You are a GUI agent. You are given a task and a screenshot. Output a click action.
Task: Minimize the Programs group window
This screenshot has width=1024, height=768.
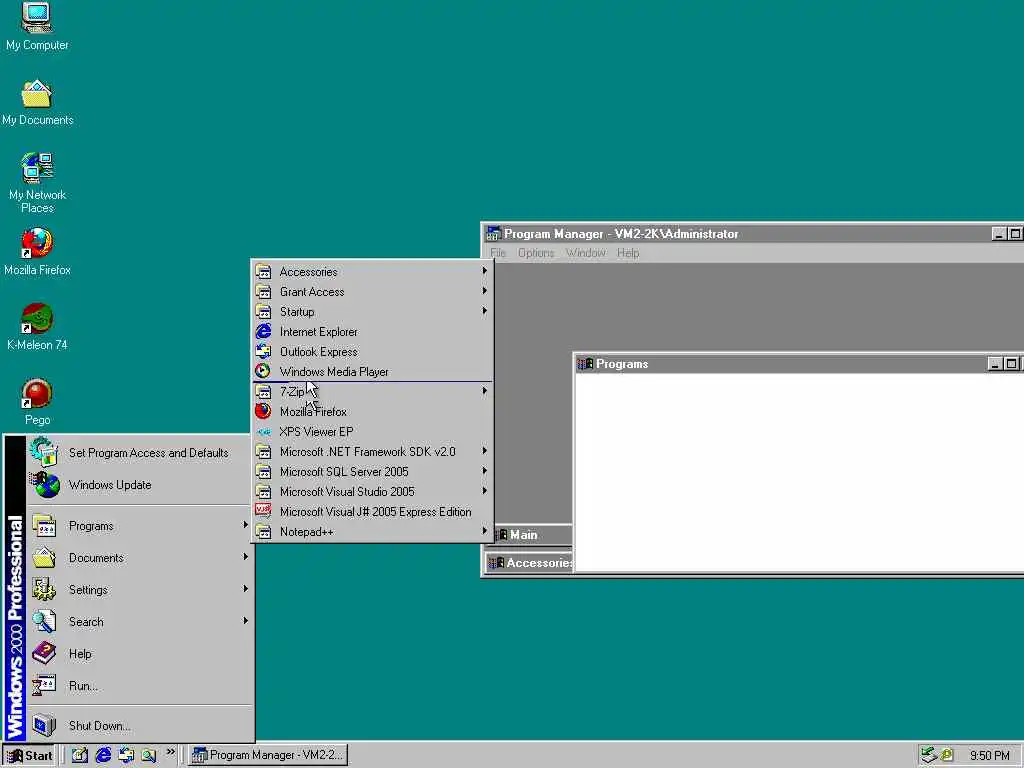[x=995, y=364]
